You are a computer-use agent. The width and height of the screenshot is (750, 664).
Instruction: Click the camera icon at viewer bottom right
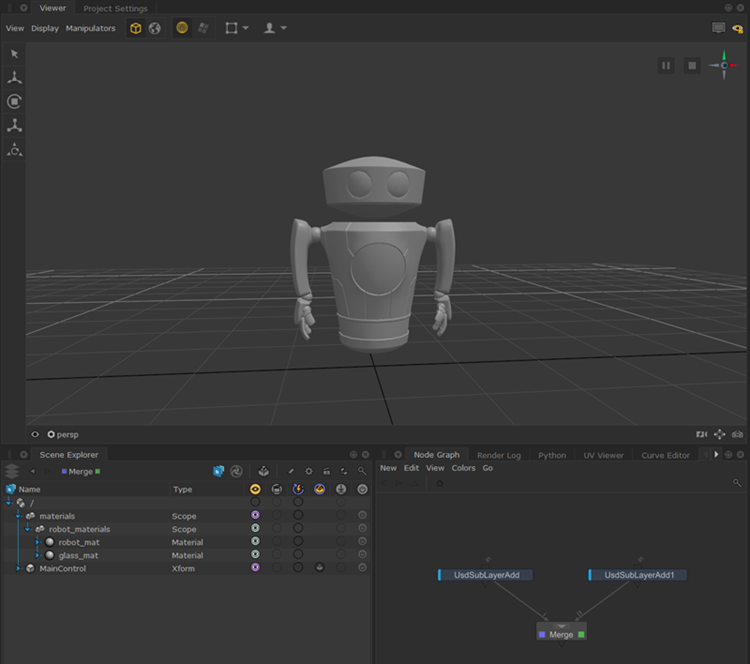702,434
